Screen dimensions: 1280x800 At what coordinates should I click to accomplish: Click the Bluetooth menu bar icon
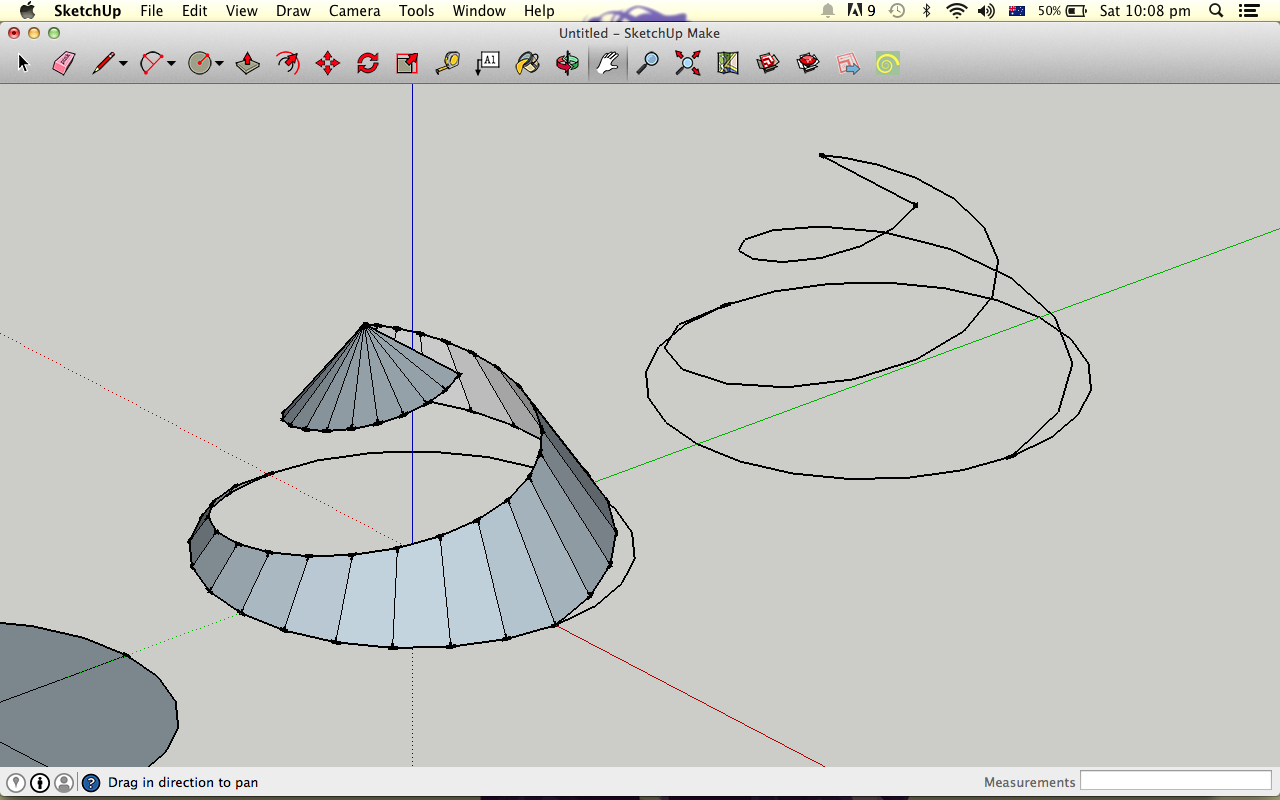pyautogui.click(x=926, y=11)
